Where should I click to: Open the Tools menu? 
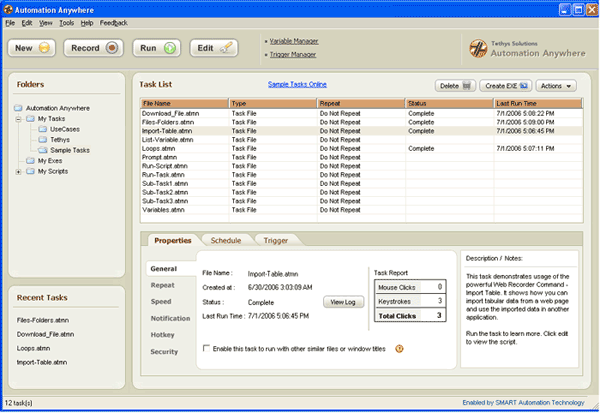[x=66, y=21]
